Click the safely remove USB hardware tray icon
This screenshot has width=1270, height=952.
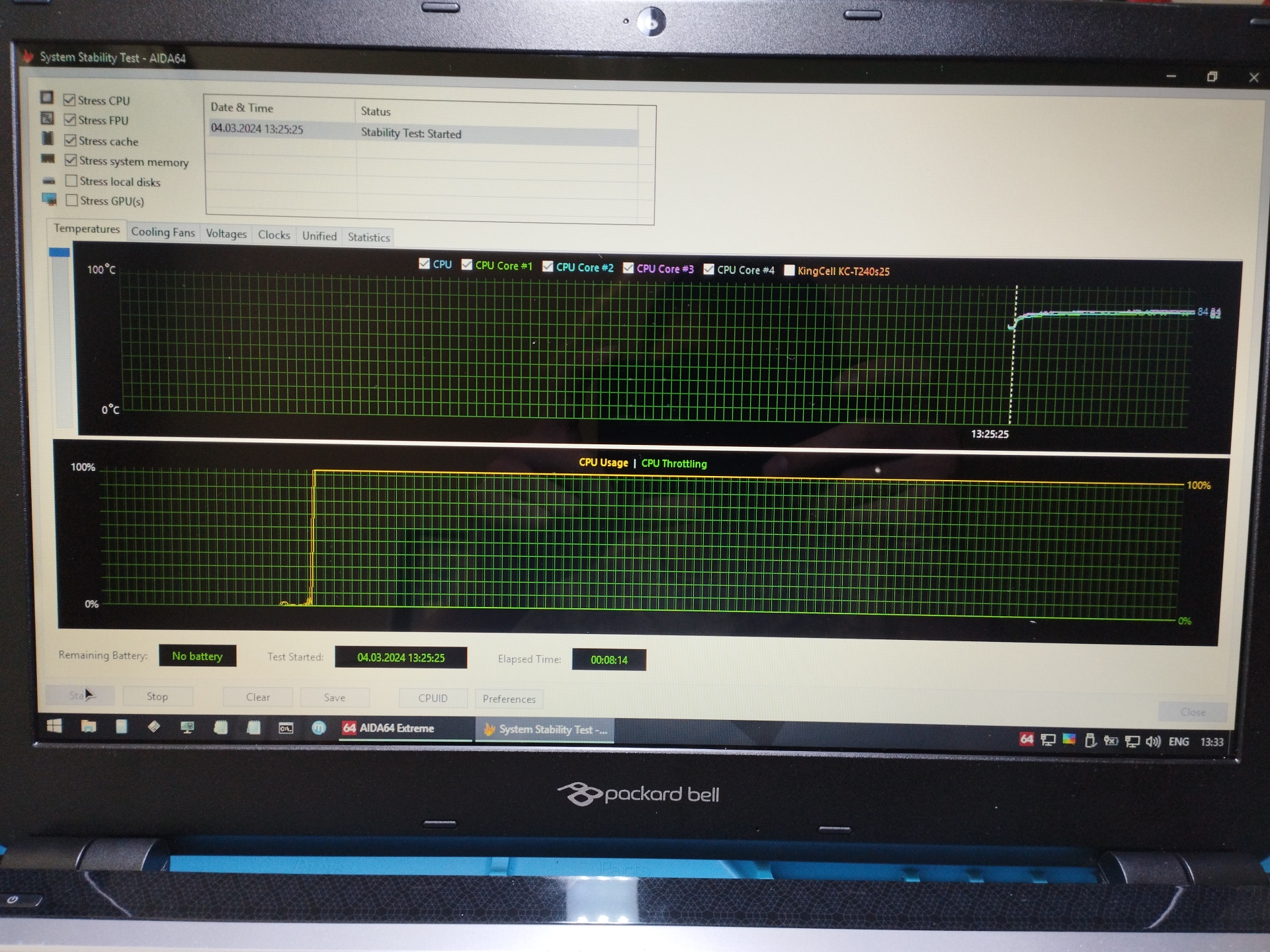tap(1091, 740)
